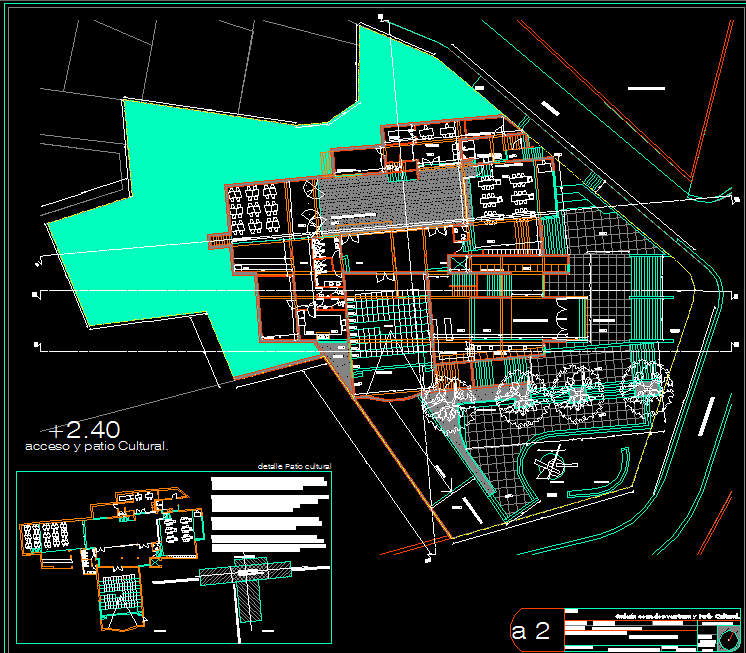Click the white notes text block in inset
This screenshot has width=746, height=653.
tap(270, 510)
